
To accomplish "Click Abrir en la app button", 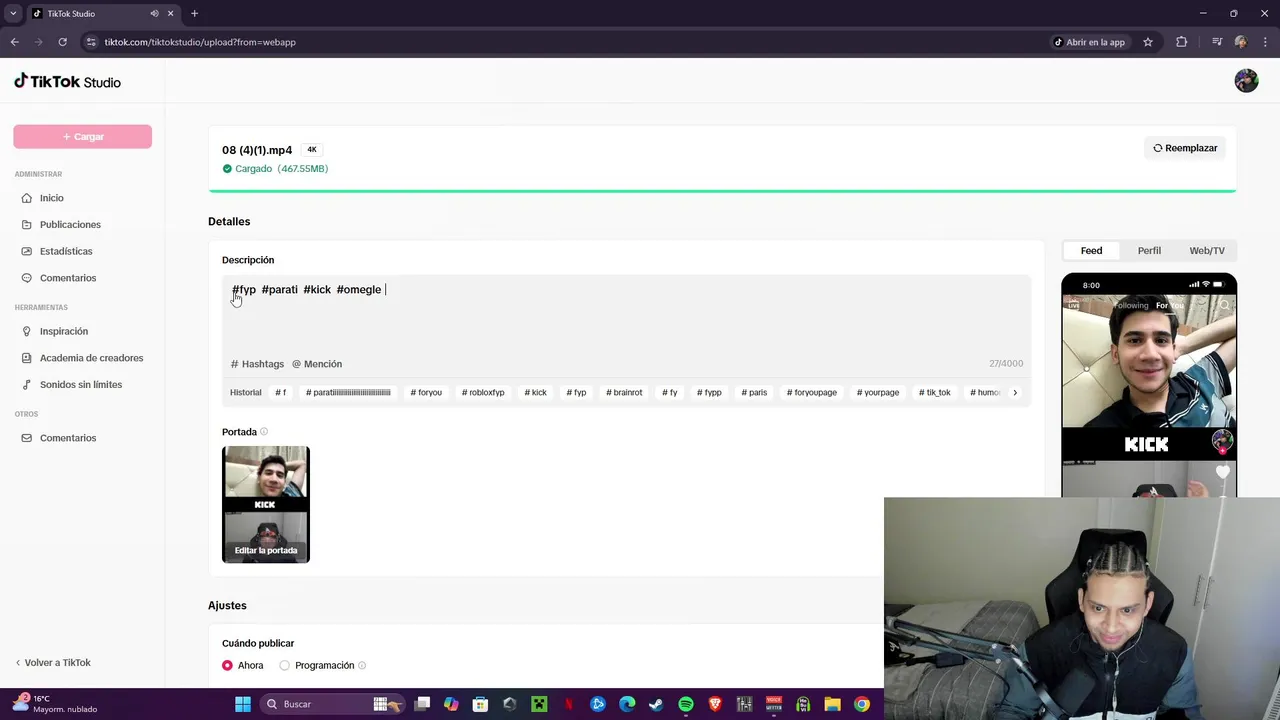I will pyautogui.click(x=1089, y=42).
